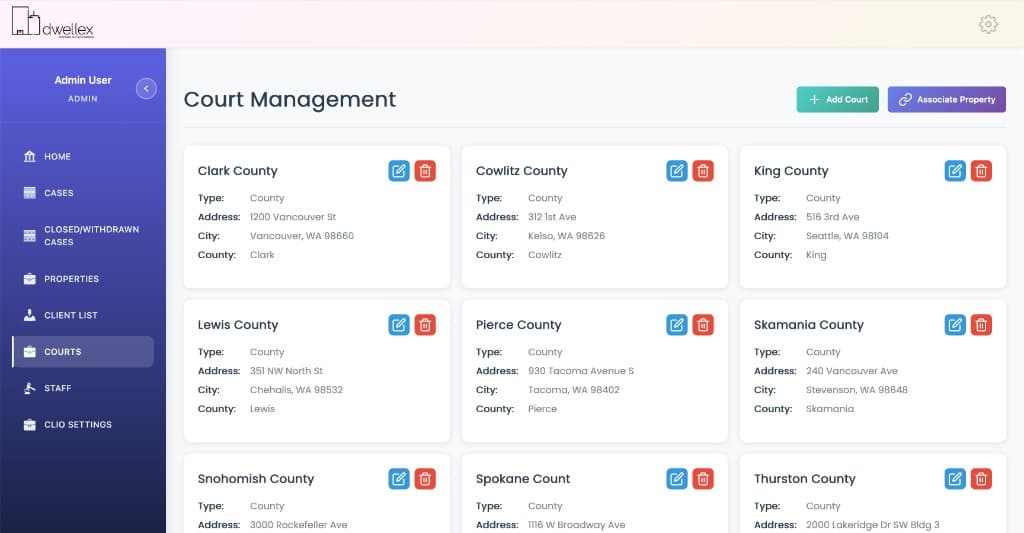Click address 930 Tacoma Avenue S
The height and width of the screenshot is (533, 1024).
point(581,371)
